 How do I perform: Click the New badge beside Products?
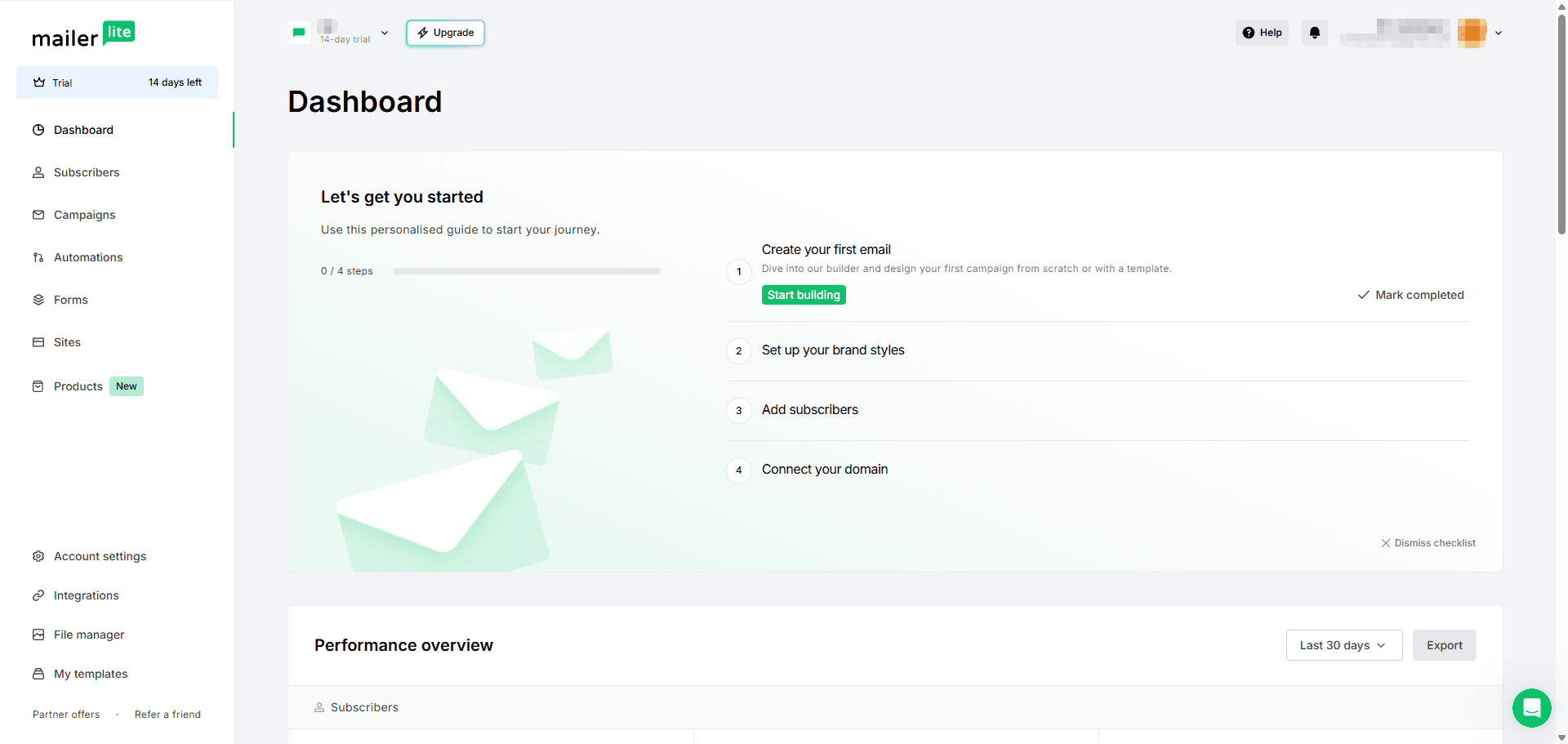pyautogui.click(x=127, y=386)
